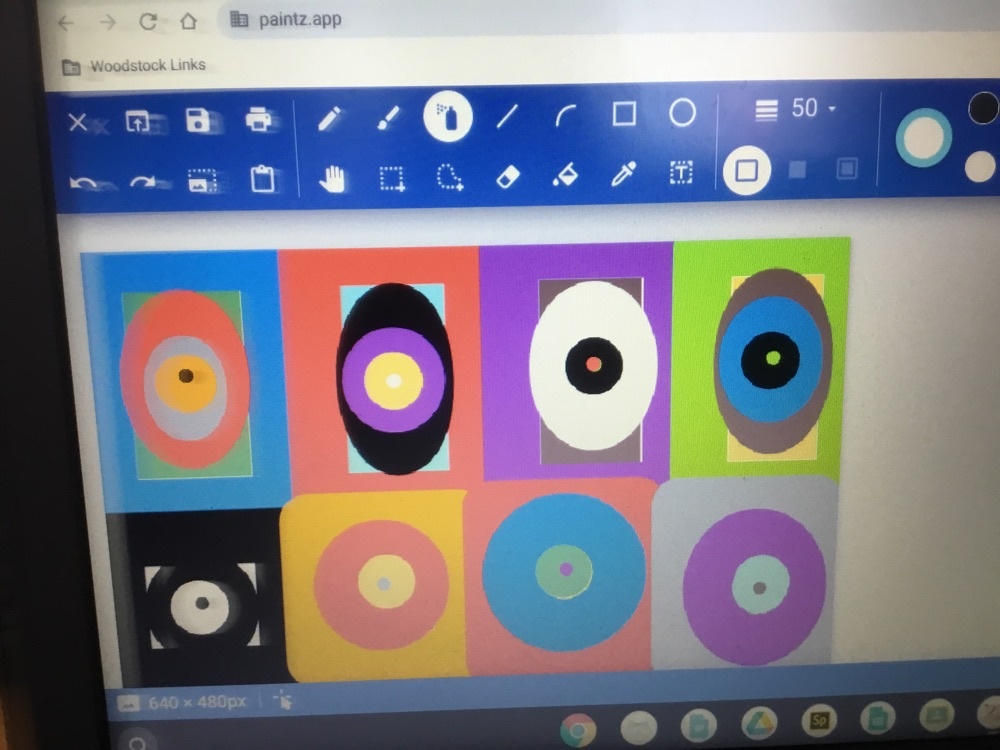
Task: Choose the solid fill style square
Action: tap(797, 170)
